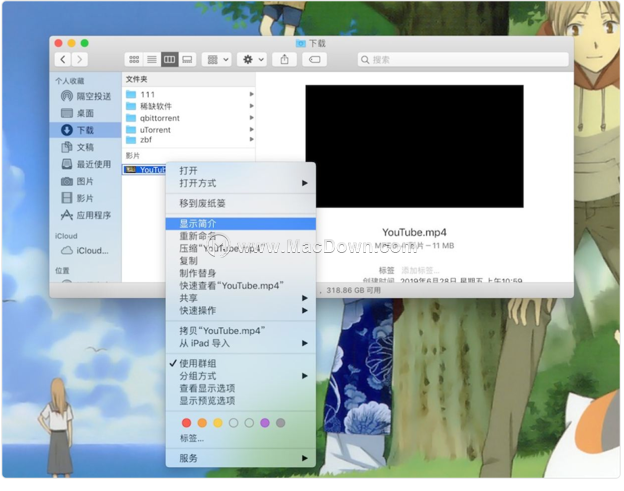Viewport: 624px width, 491px height.
Task: Expand 从 iPad 导入 submenu
Action: 241,343
